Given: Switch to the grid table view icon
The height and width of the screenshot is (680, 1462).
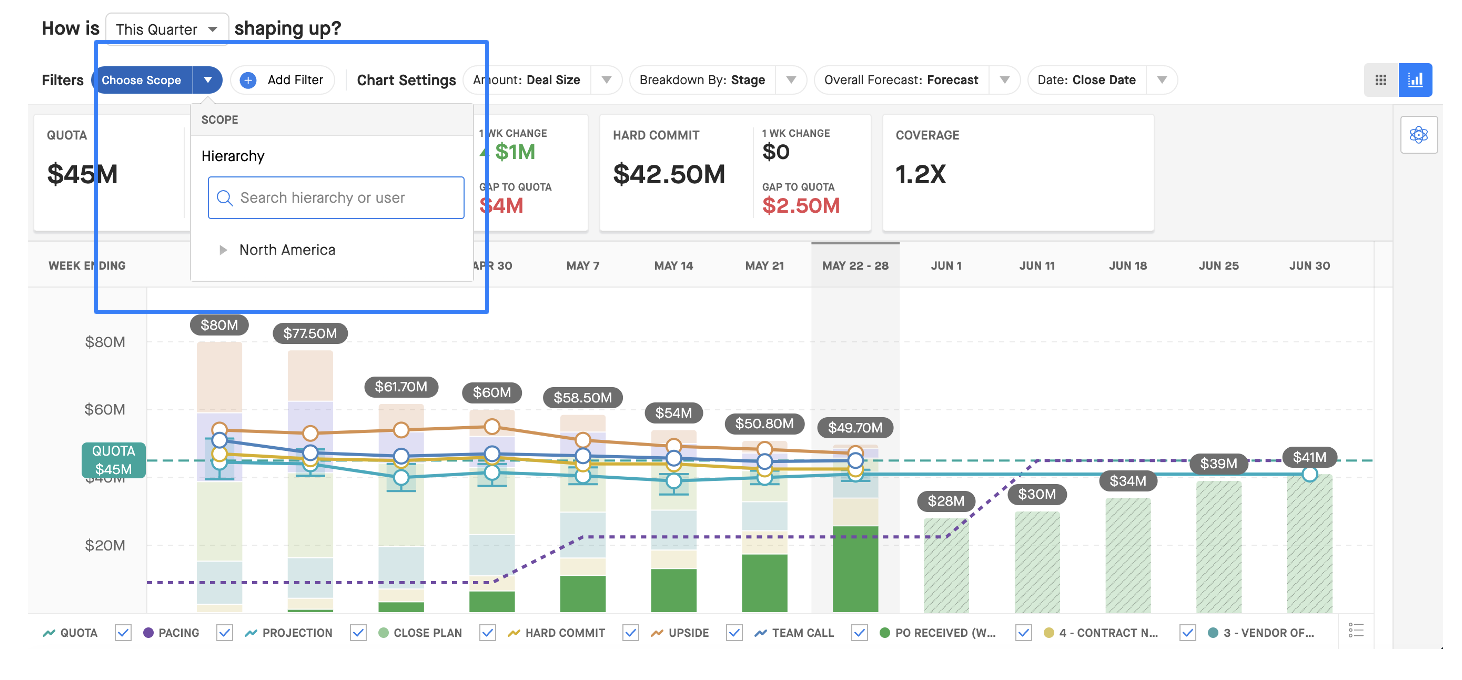Looking at the screenshot, I should (1381, 80).
